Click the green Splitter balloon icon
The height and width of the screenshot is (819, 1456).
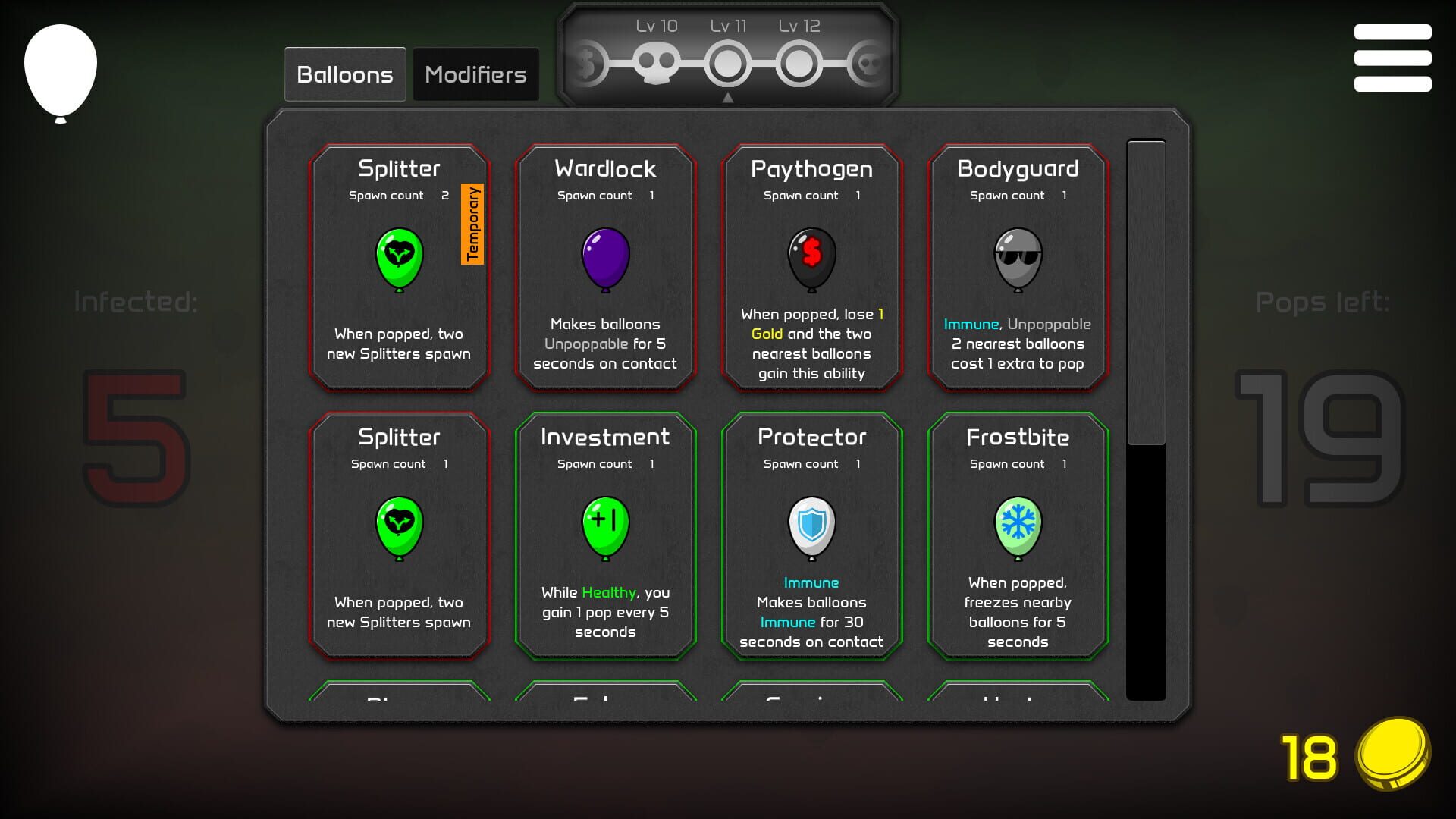click(399, 259)
